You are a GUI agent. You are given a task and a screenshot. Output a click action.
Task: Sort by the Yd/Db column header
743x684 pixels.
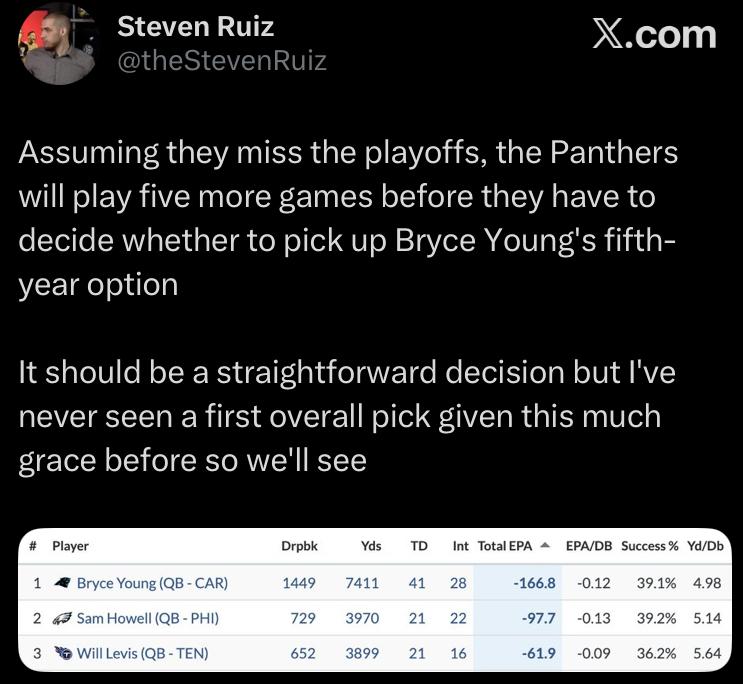706,546
